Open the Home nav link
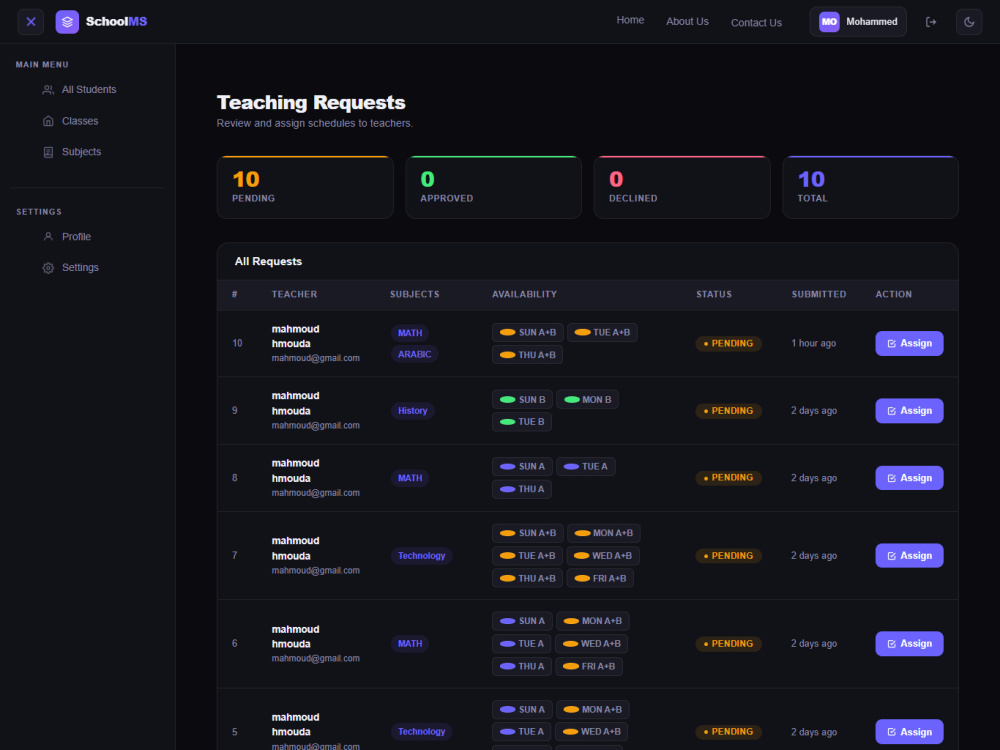Screen dimensions: 1000x750 click(x=630, y=20)
